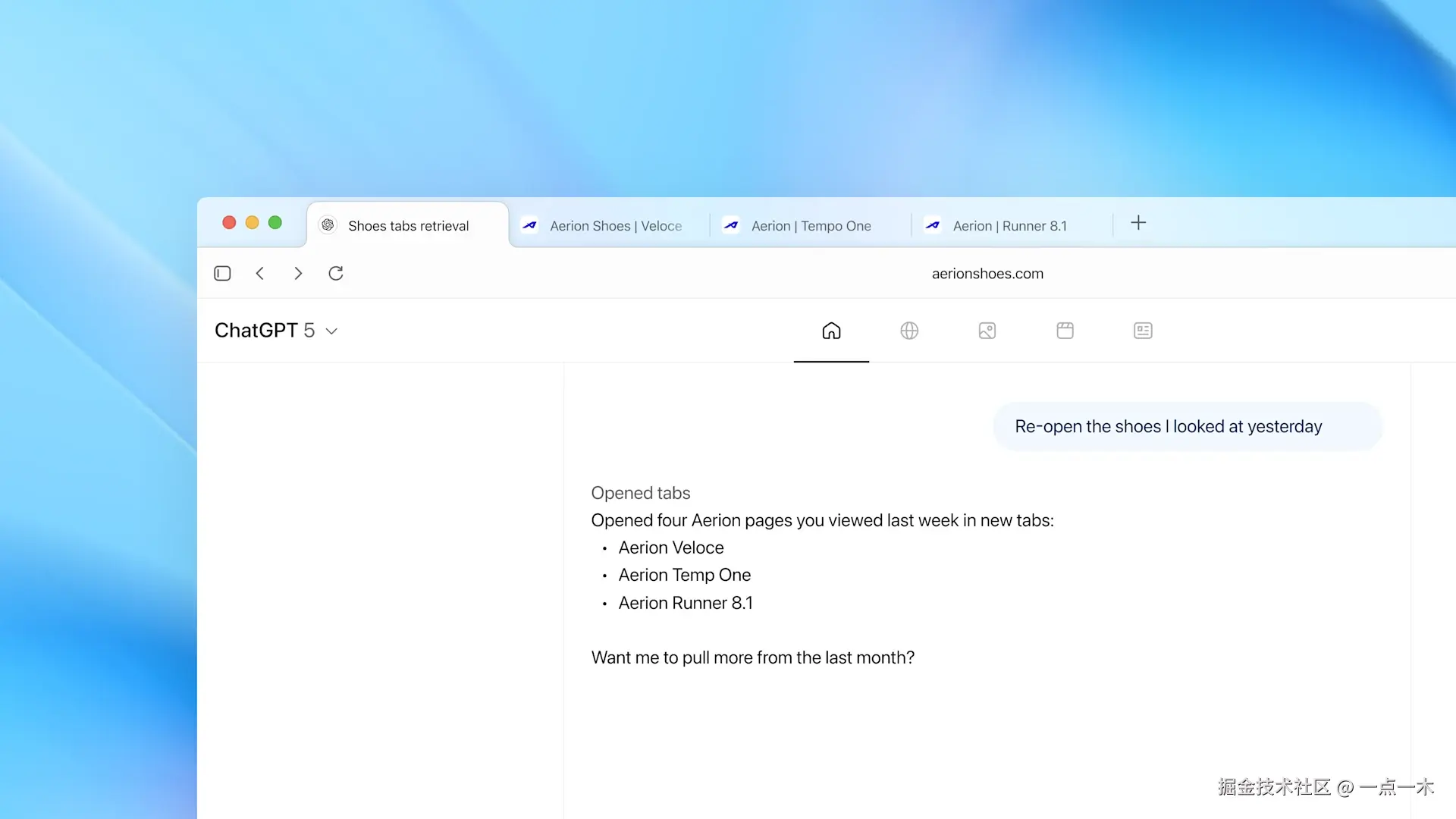Open a new tab with plus
Screen dimensions: 1456x819
1138,223
